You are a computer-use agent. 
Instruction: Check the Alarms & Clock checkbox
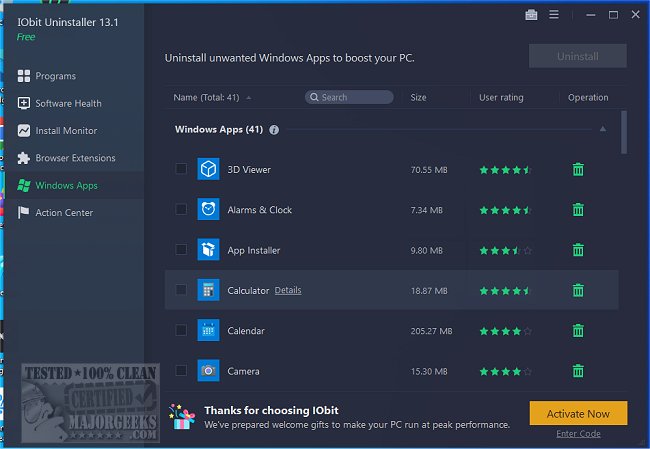click(x=181, y=209)
